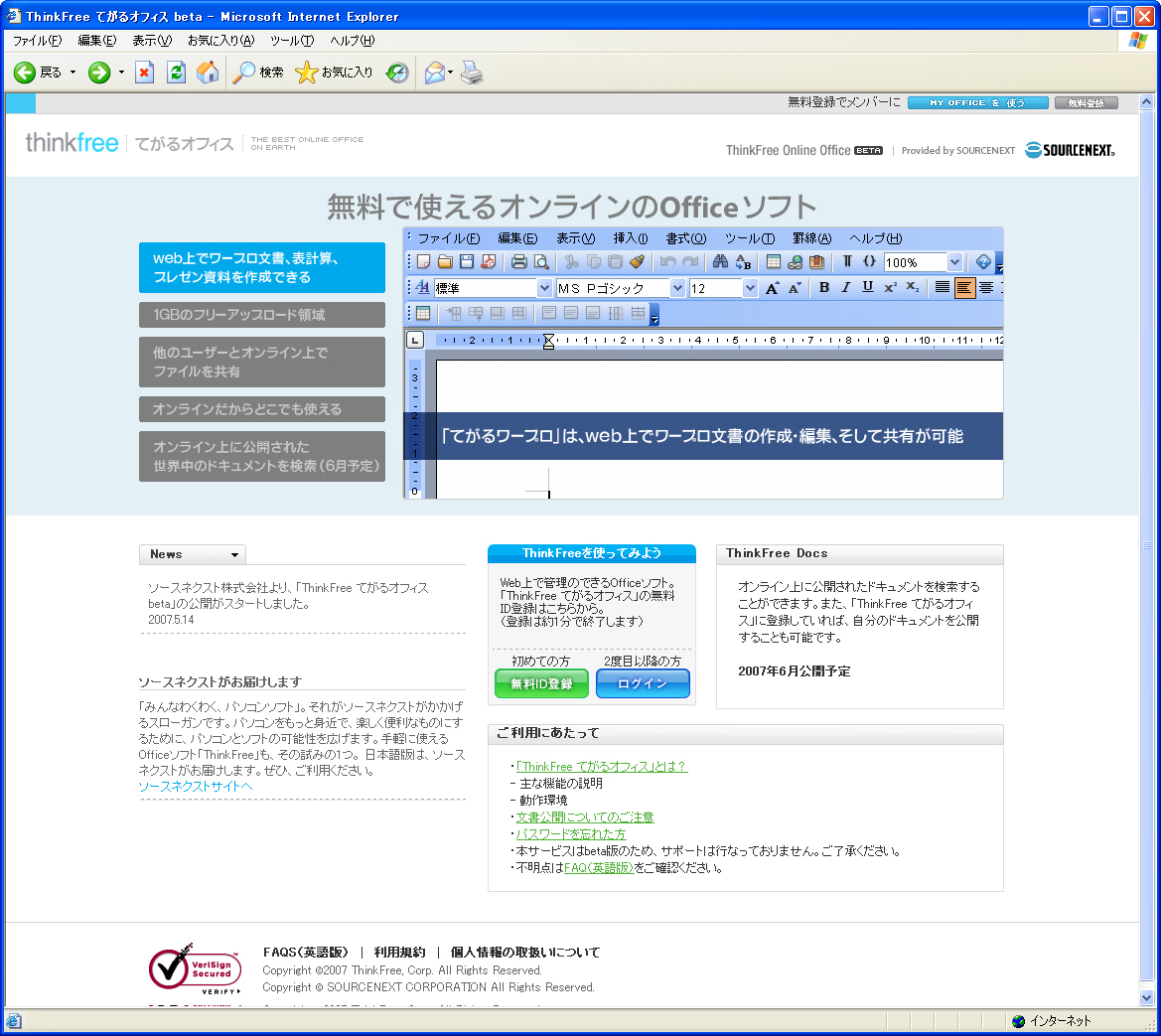Image resolution: width=1161 pixels, height=1036 pixels.
Task: Click the format painter brush icon
Action: point(637,261)
